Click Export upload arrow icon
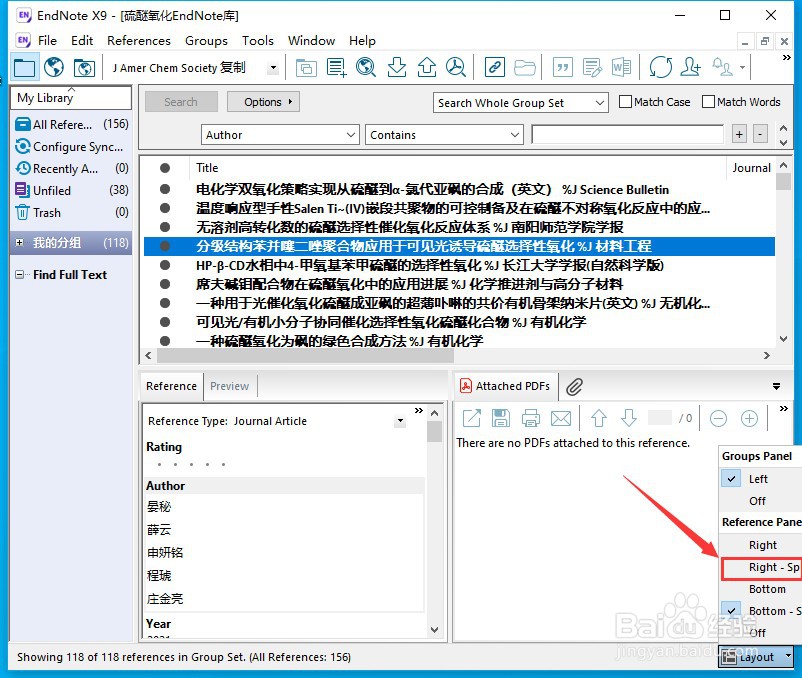This screenshot has height=678, width=802. [427, 67]
